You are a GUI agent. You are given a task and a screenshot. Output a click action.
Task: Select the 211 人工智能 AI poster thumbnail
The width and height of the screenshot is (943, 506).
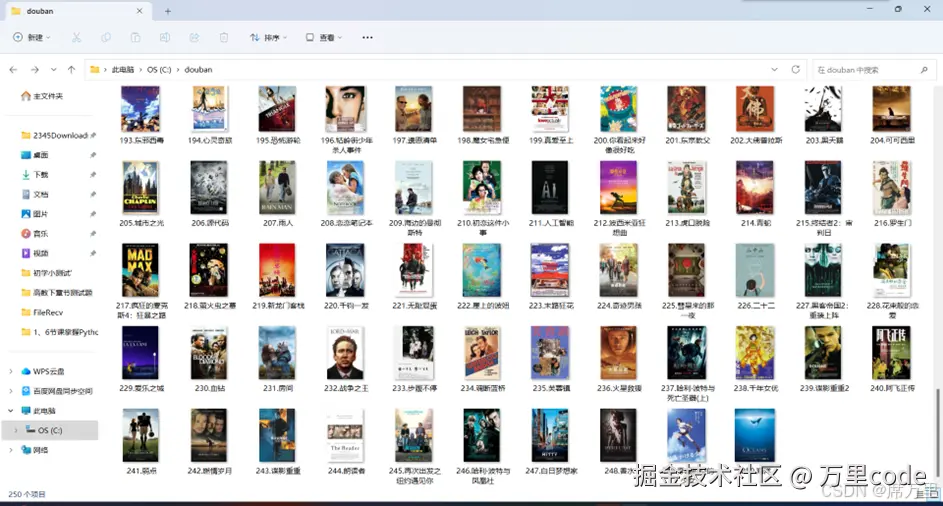[x=550, y=188]
